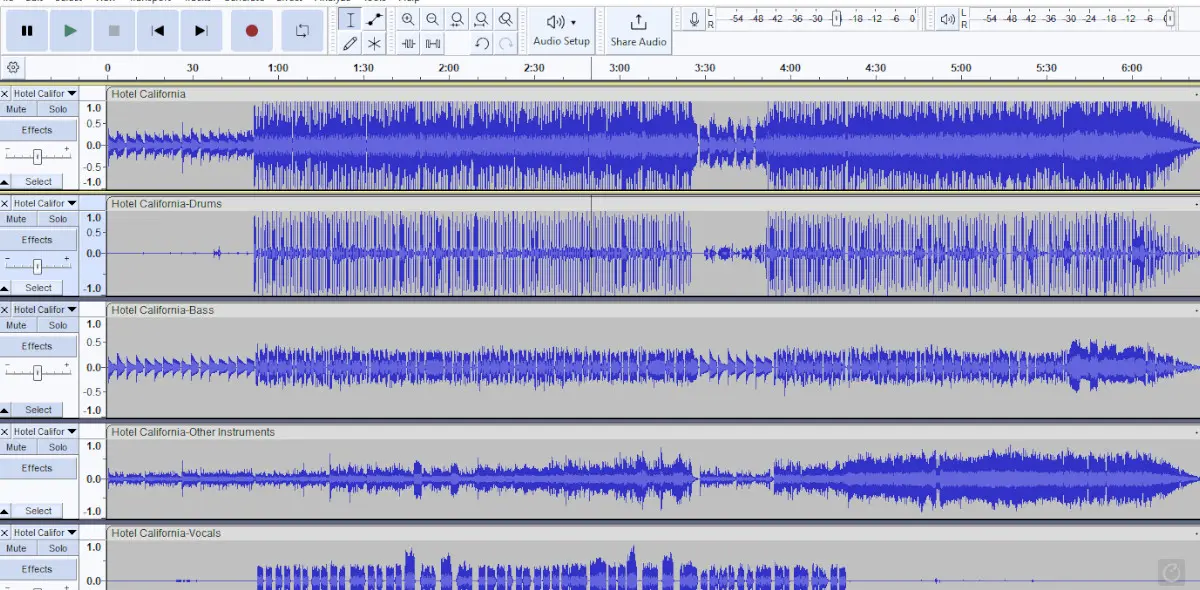The width and height of the screenshot is (1200, 590).
Task: Skip to end of project
Action: 201,31
